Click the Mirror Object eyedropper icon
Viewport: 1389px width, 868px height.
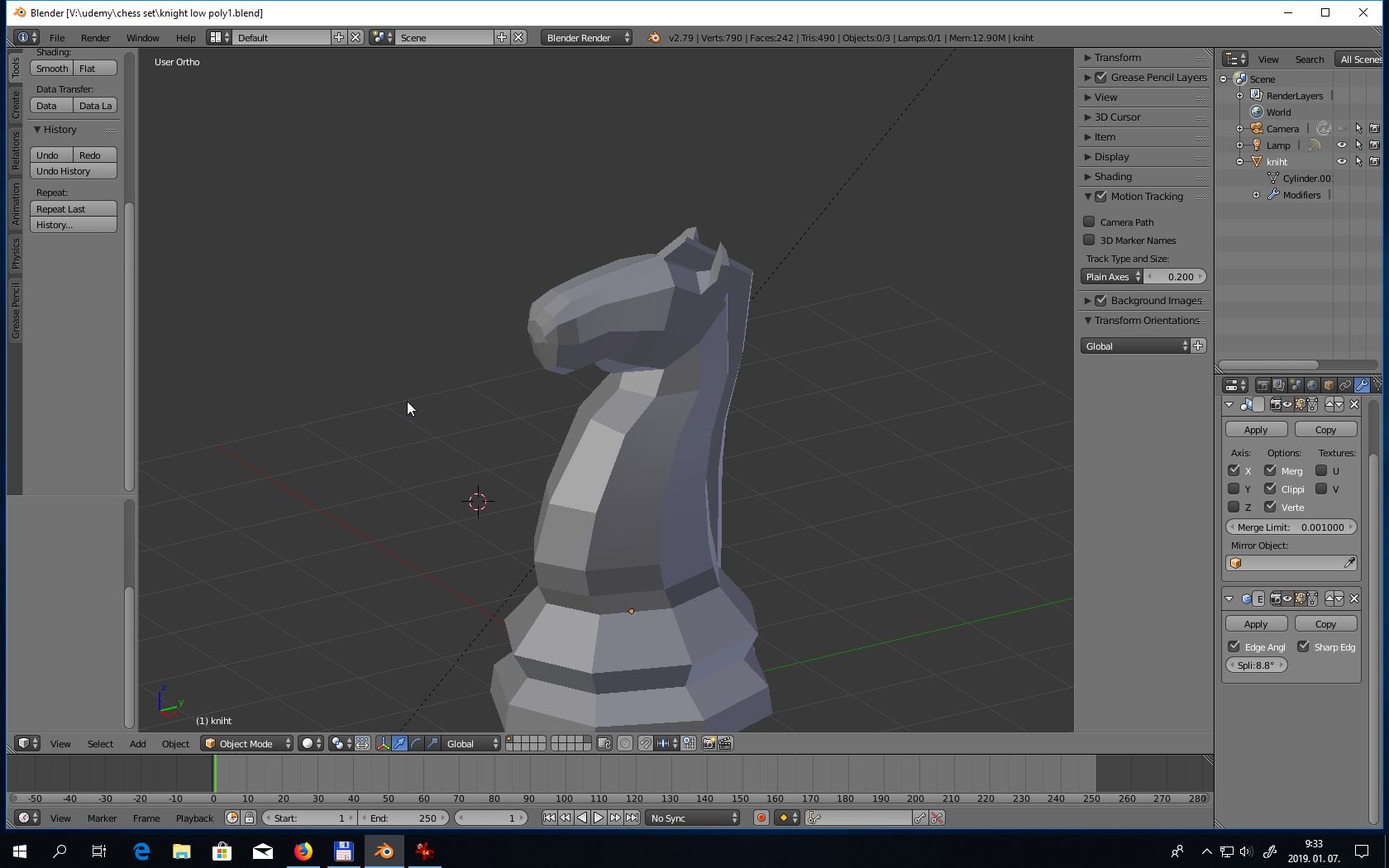pyautogui.click(x=1349, y=563)
